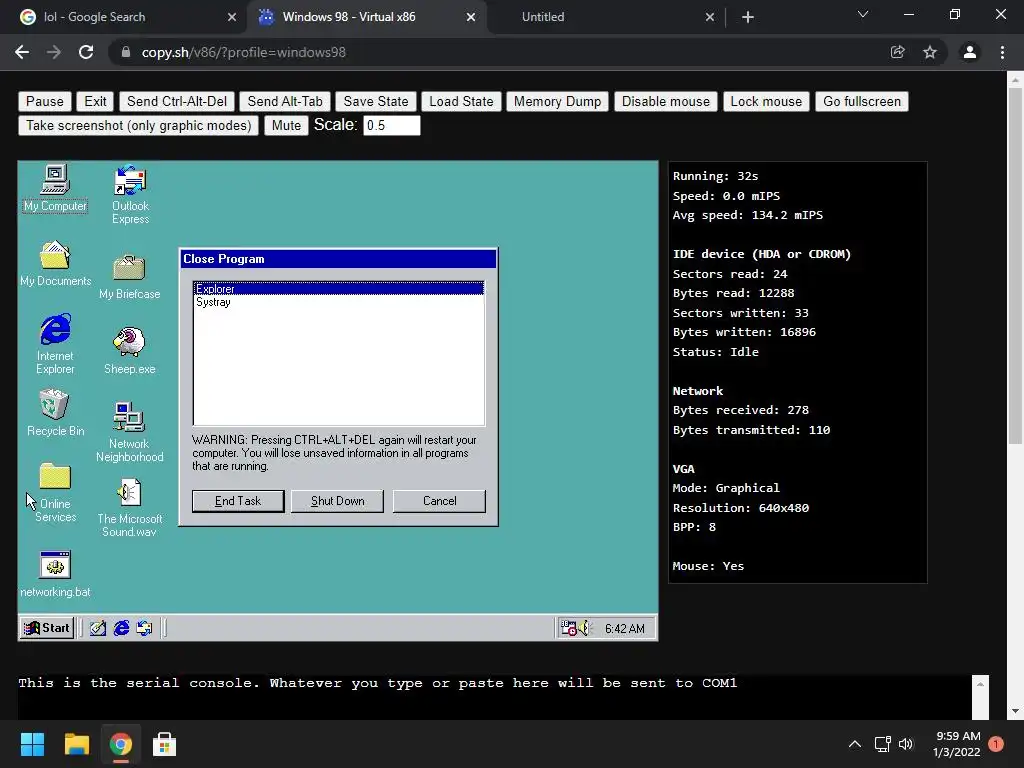Screen dimensions: 1024x768
Task: Click the Lock mouse button
Action: point(766,101)
